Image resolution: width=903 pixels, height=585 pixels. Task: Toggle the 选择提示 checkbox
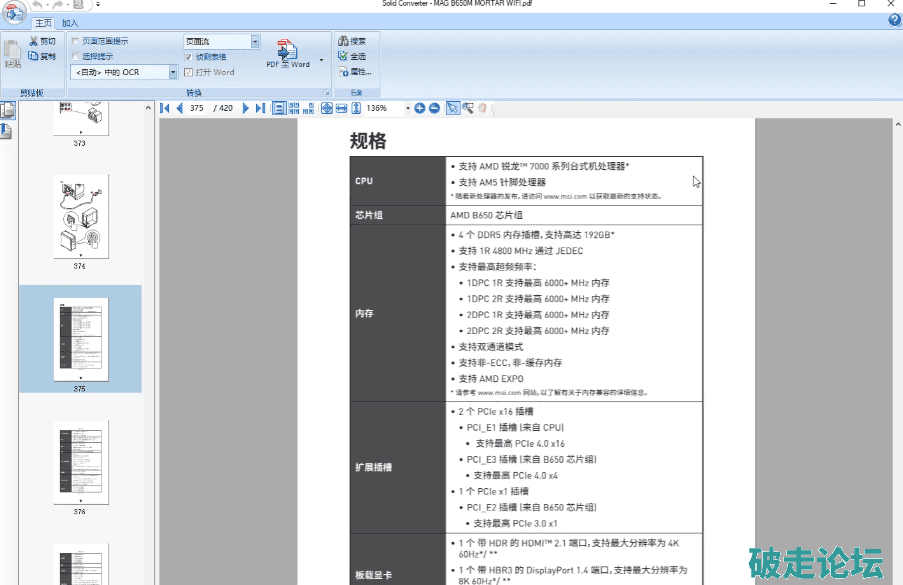75,56
